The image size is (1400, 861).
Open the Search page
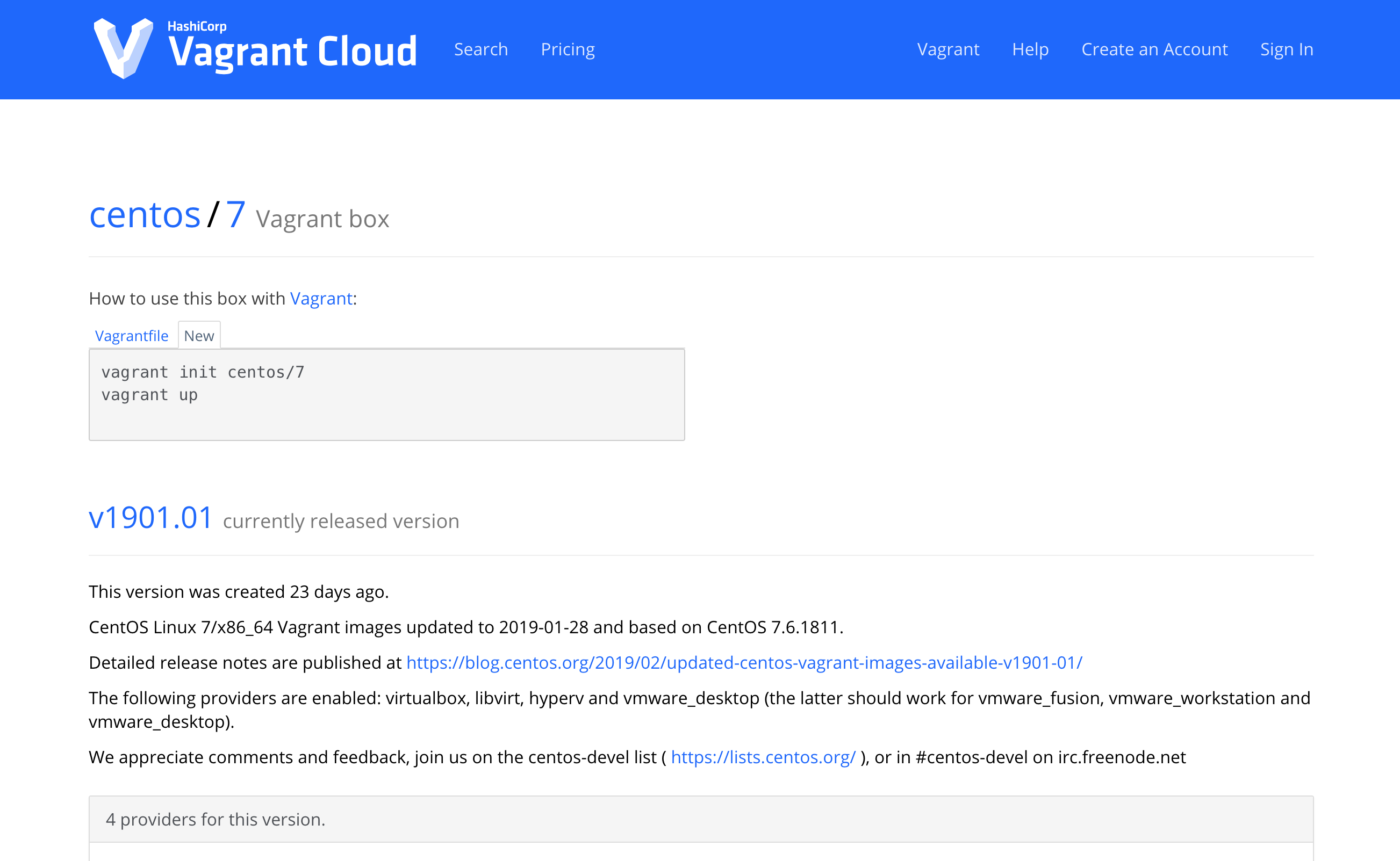[481, 49]
